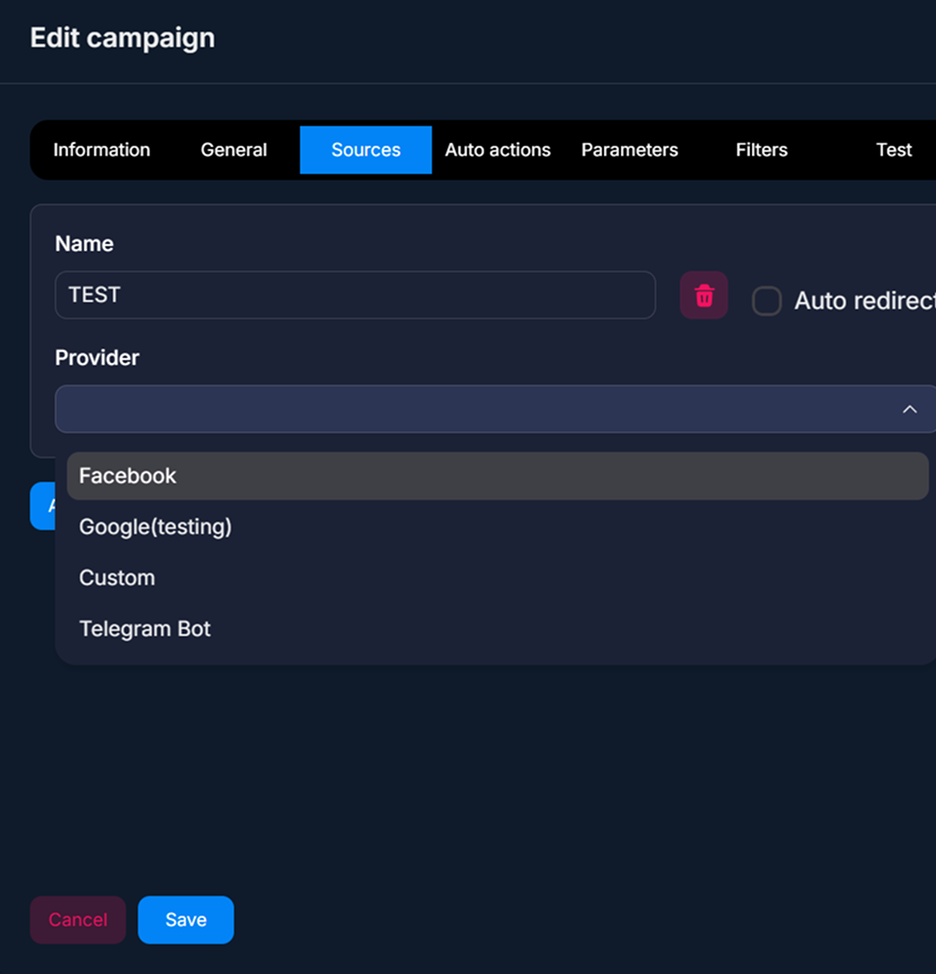Open the General tab
This screenshot has width=936, height=974.
(234, 150)
